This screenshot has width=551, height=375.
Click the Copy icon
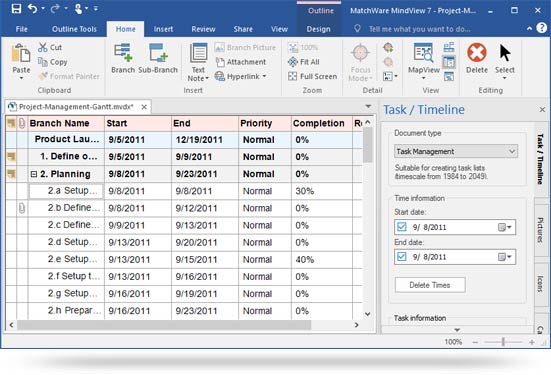[43, 62]
